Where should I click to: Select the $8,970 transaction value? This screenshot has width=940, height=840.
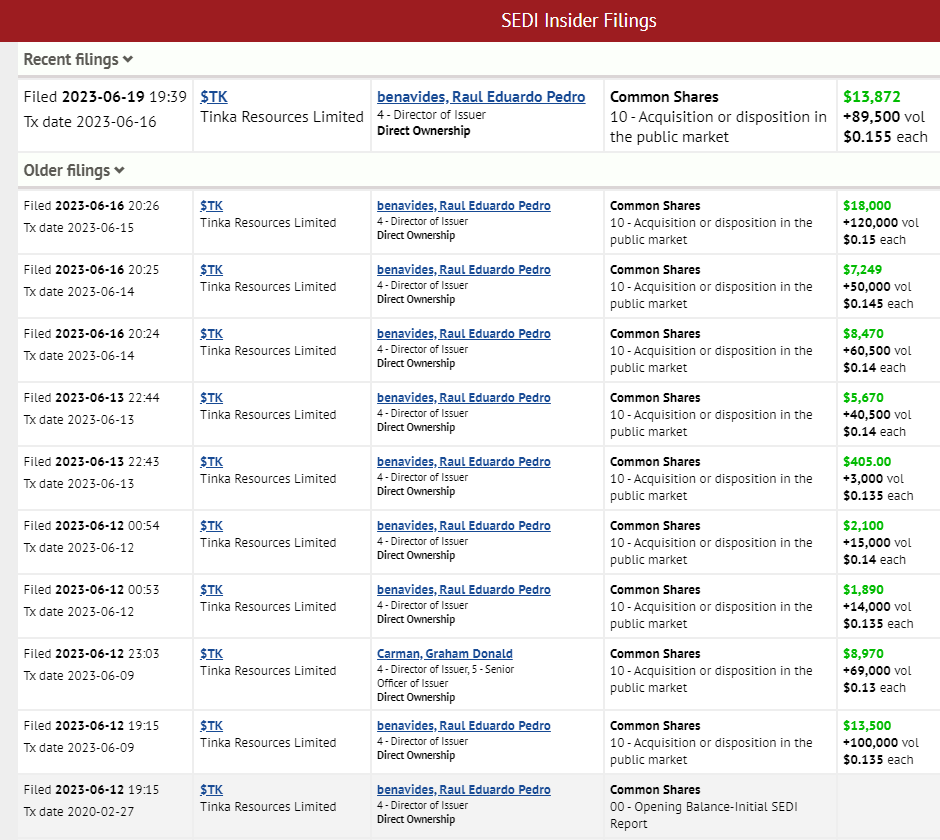click(x=863, y=654)
